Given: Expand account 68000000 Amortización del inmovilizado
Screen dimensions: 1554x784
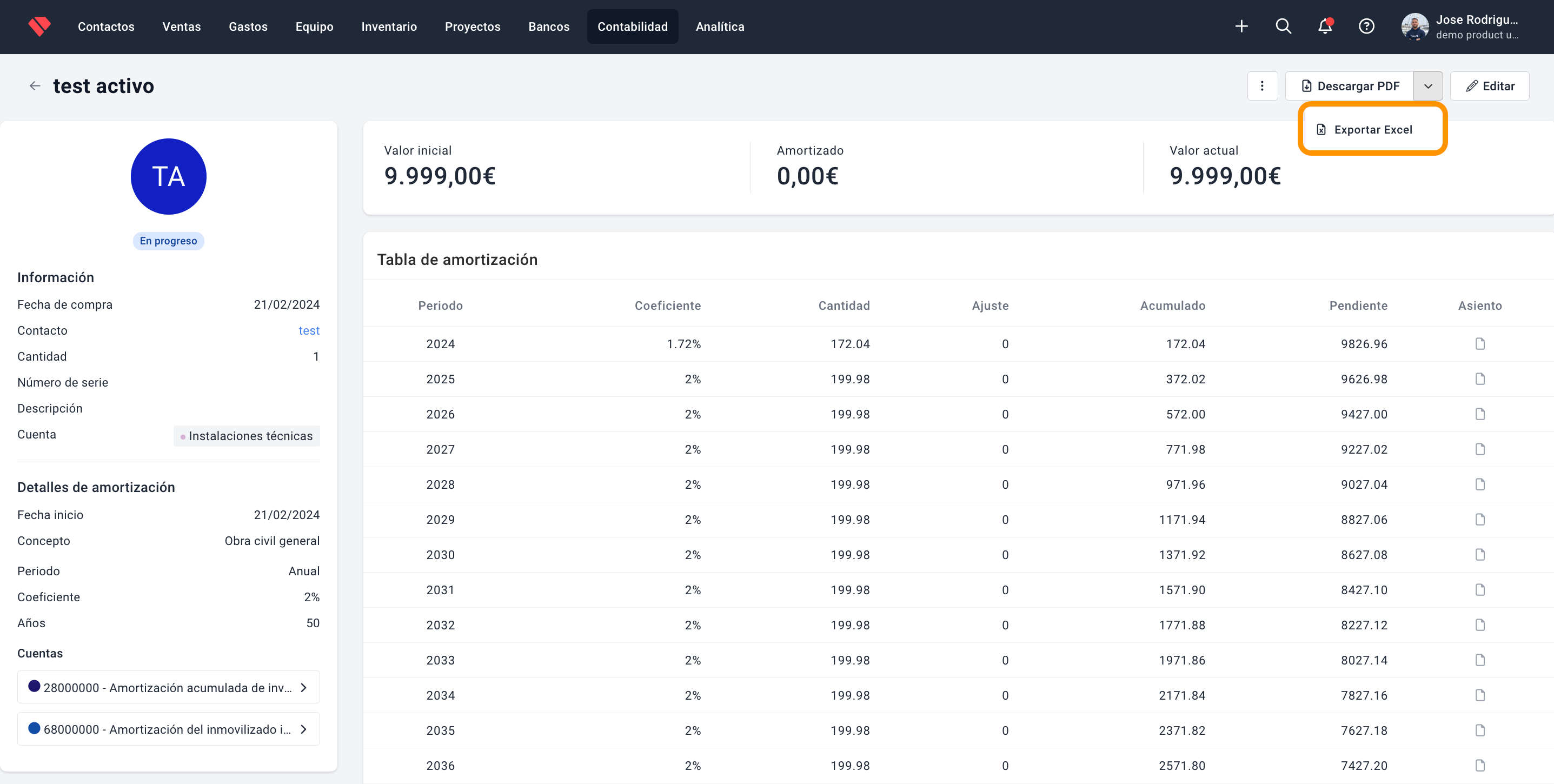Looking at the screenshot, I should tap(168, 728).
